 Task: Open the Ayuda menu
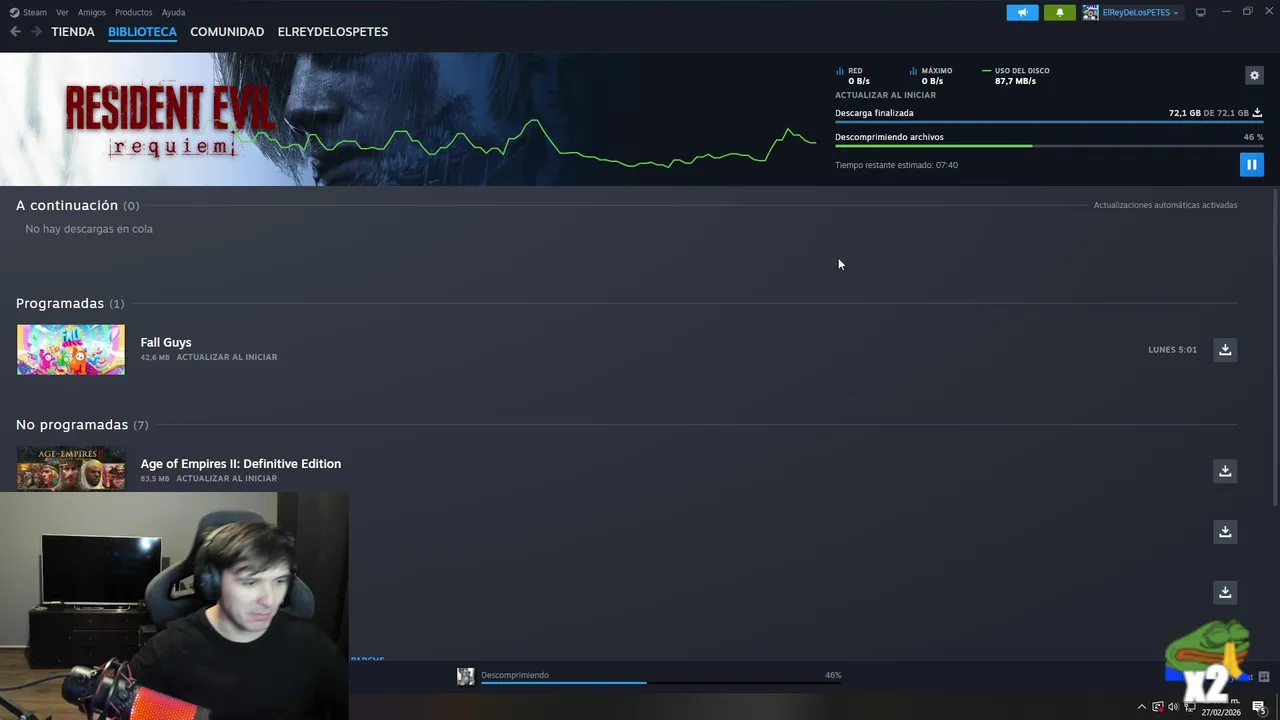click(x=173, y=12)
